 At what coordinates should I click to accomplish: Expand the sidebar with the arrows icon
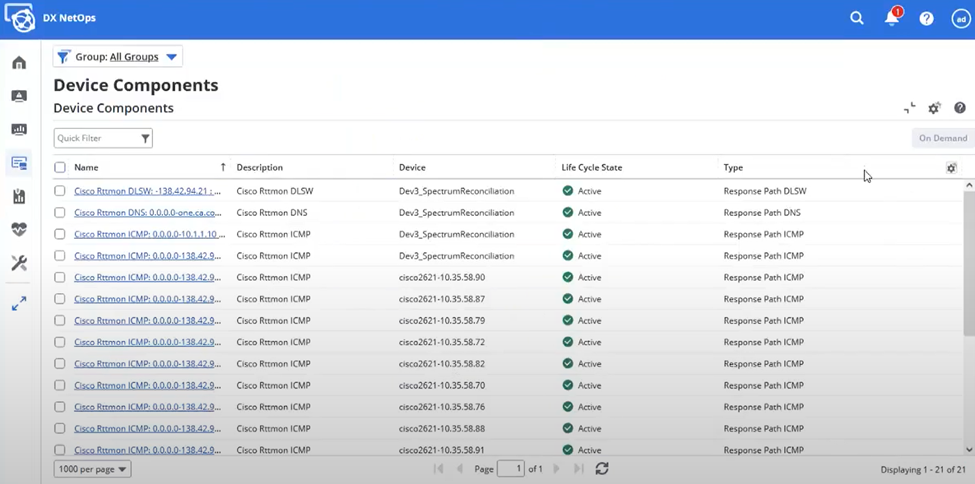(x=19, y=304)
